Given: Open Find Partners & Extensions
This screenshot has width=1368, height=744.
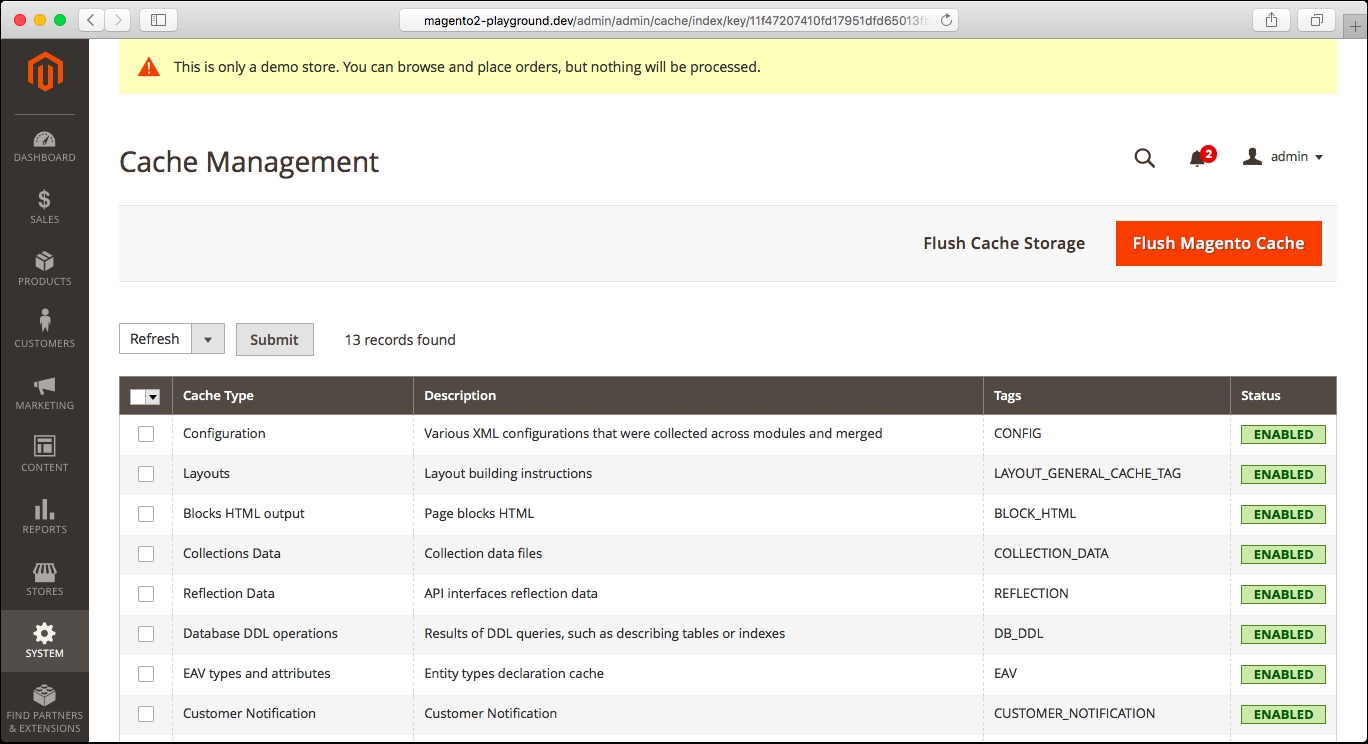Looking at the screenshot, I should [44, 709].
